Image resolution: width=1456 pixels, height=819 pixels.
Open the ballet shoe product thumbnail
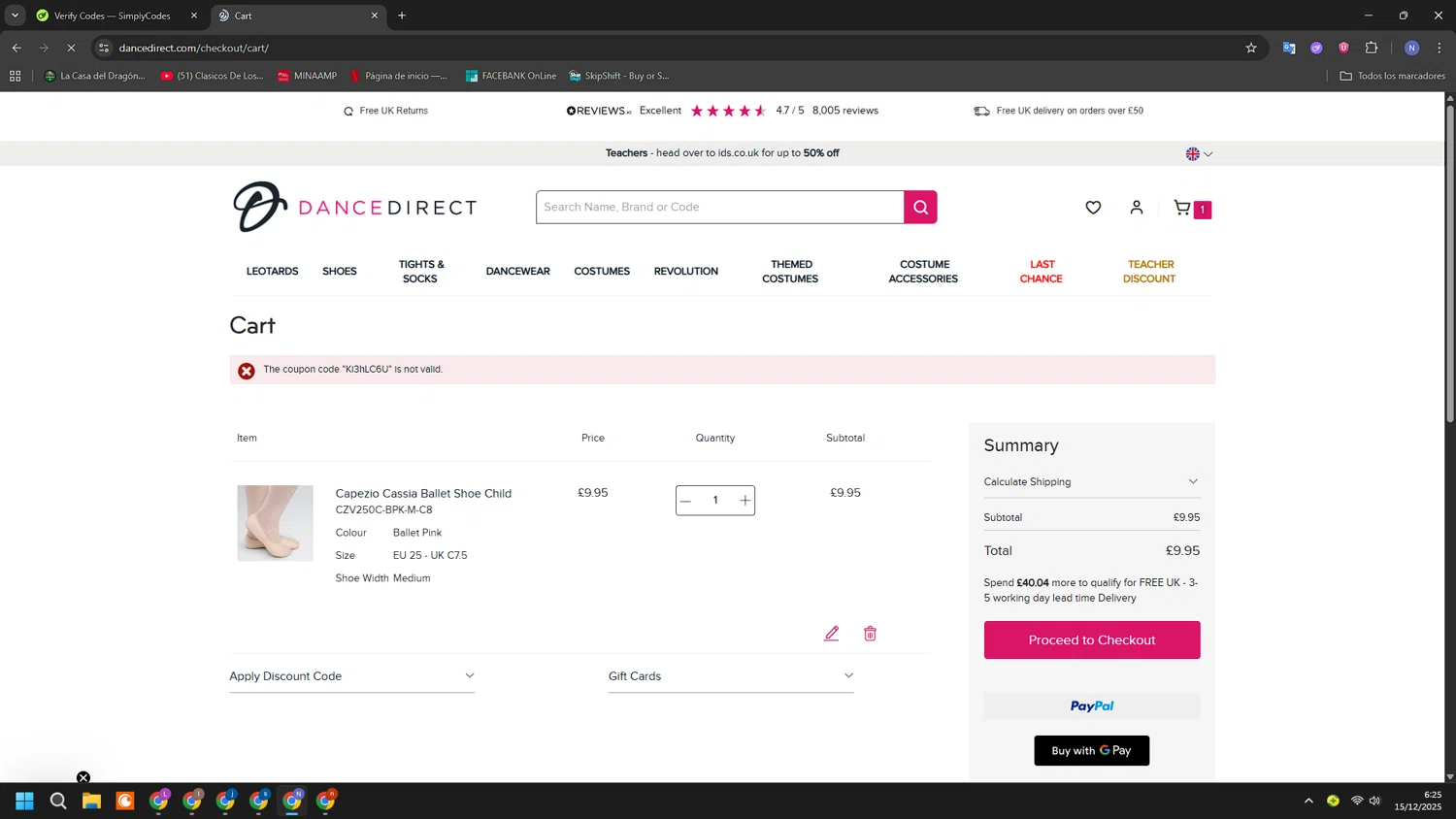(276, 523)
